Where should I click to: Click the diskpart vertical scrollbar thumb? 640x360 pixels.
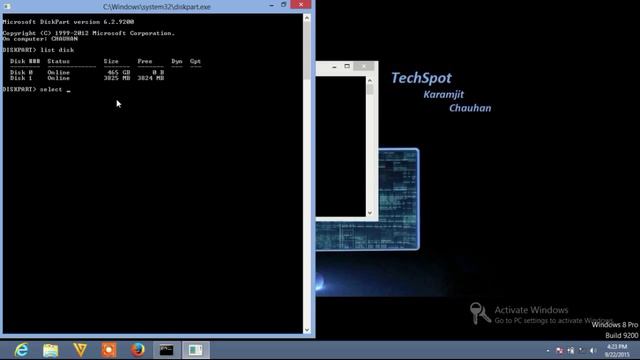[307, 51]
